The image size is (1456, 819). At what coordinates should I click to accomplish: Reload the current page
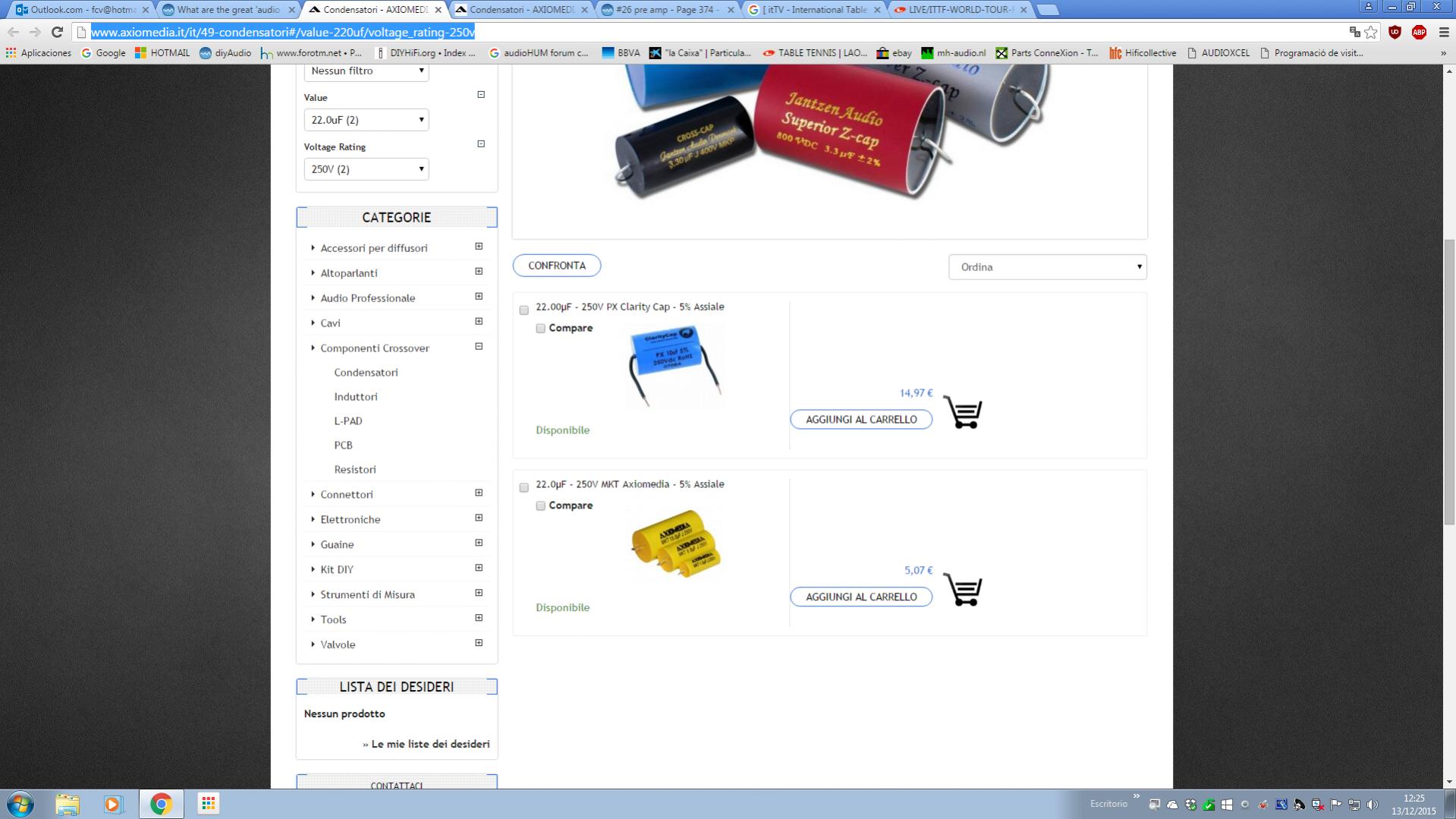point(57,32)
